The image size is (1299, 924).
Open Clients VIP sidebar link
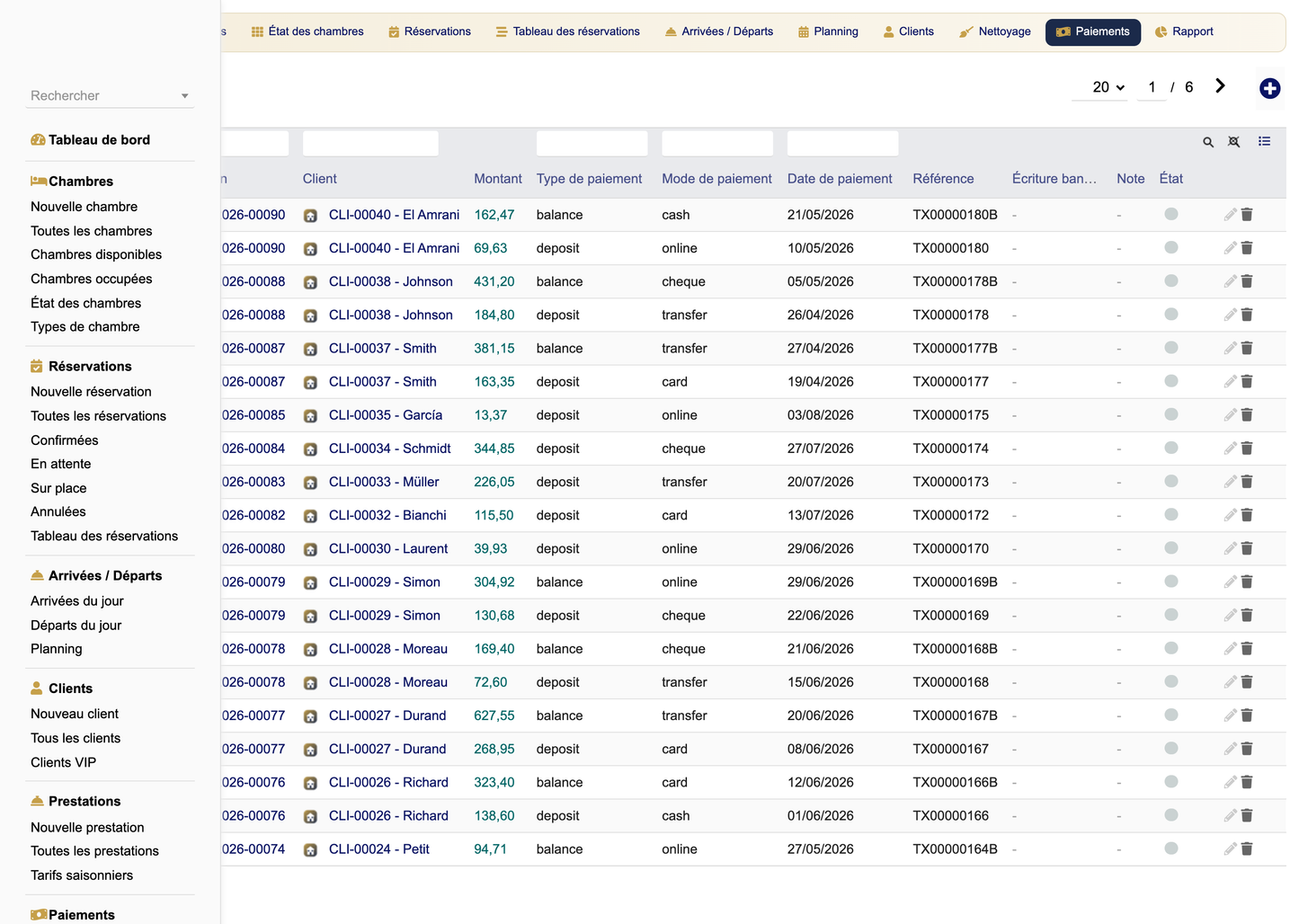click(x=63, y=762)
